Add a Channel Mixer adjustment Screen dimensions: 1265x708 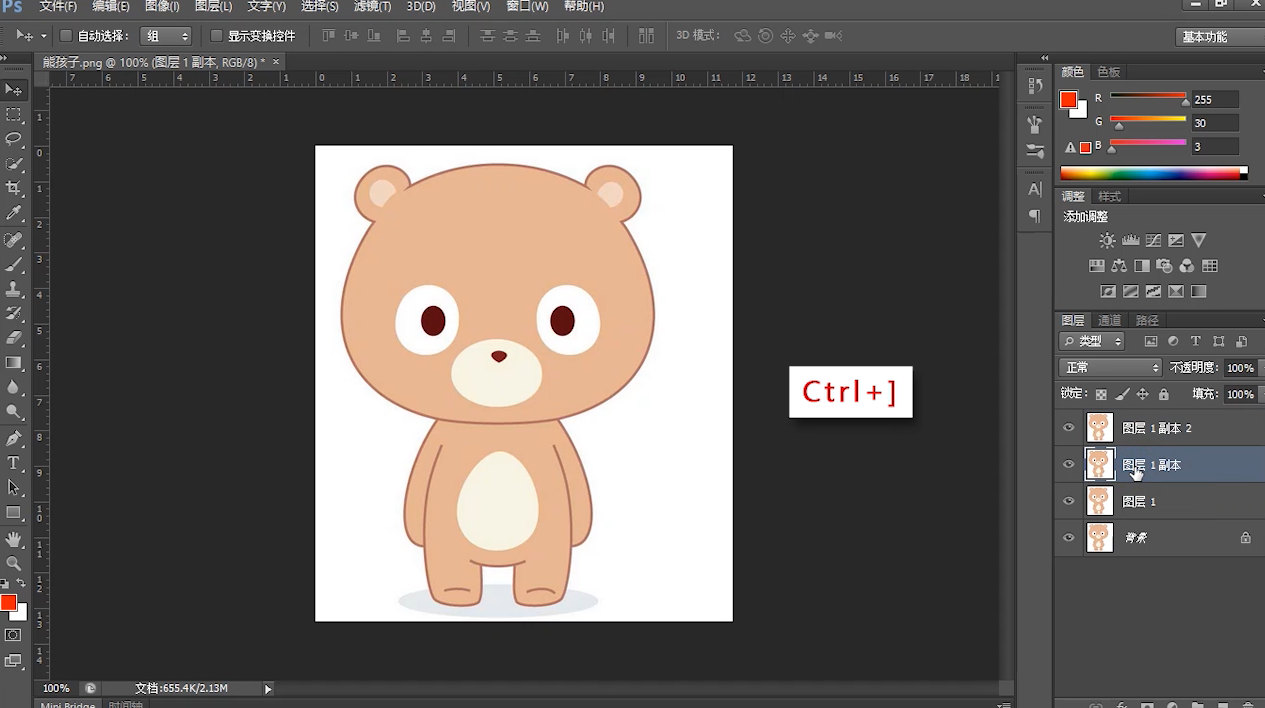pos(1187,266)
